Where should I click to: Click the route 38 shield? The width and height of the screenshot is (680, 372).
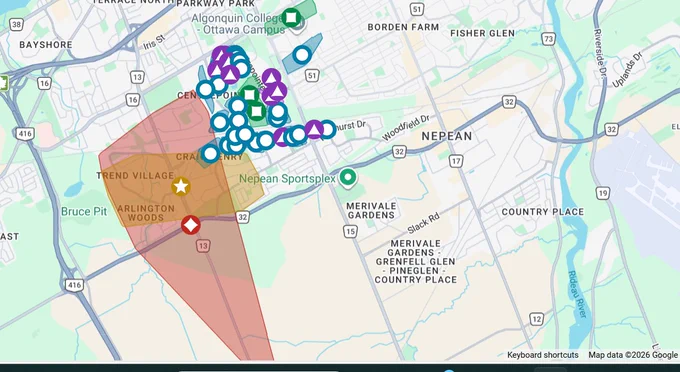coord(16,24)
